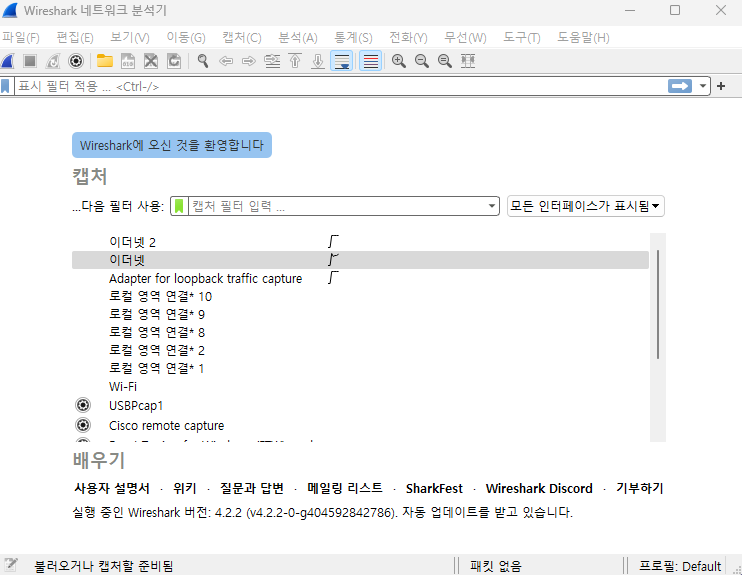Click display filter bookmark icon
The width and height of the screenshot is (742, 575).
coord(6,87)
